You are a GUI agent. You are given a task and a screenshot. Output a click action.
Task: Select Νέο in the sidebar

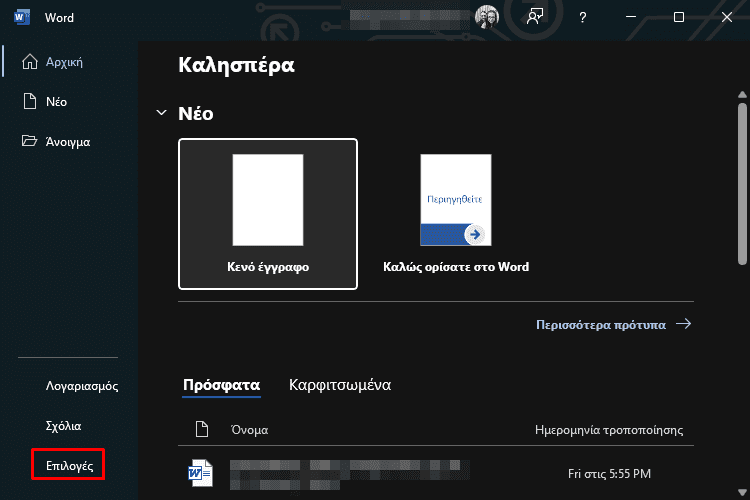56,102
